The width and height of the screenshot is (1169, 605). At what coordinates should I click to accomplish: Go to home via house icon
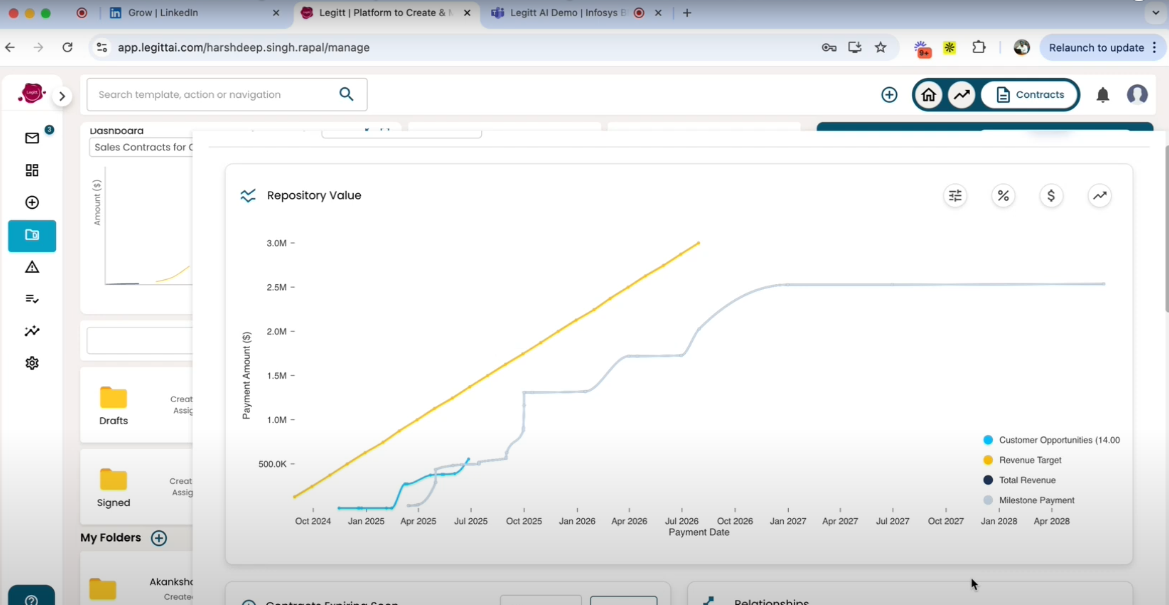pos(928,95)
